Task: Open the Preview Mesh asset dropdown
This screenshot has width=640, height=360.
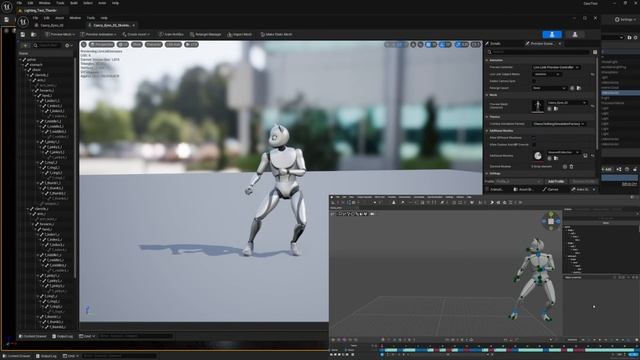Action: click(567, 103)
